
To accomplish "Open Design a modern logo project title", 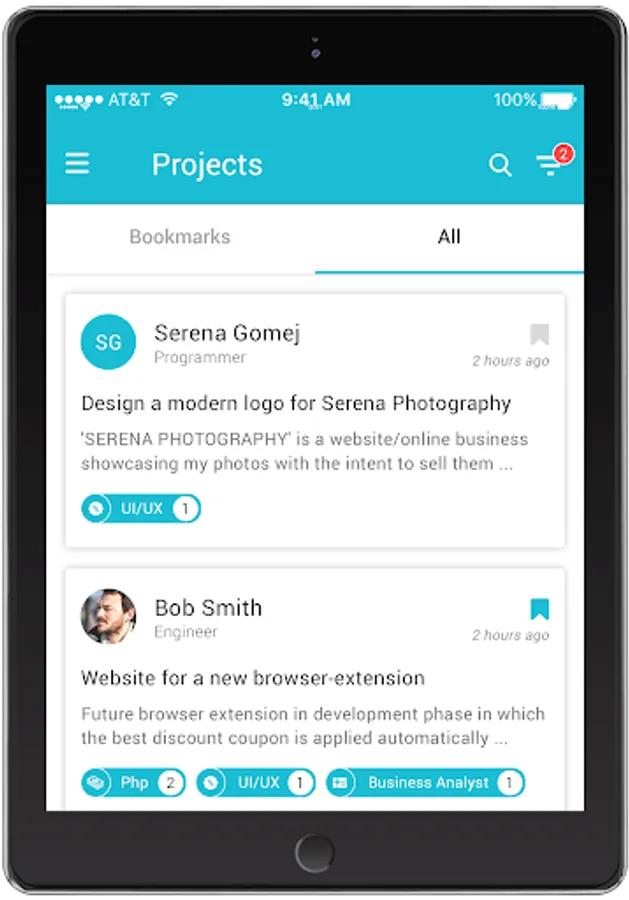I will 296,404.
